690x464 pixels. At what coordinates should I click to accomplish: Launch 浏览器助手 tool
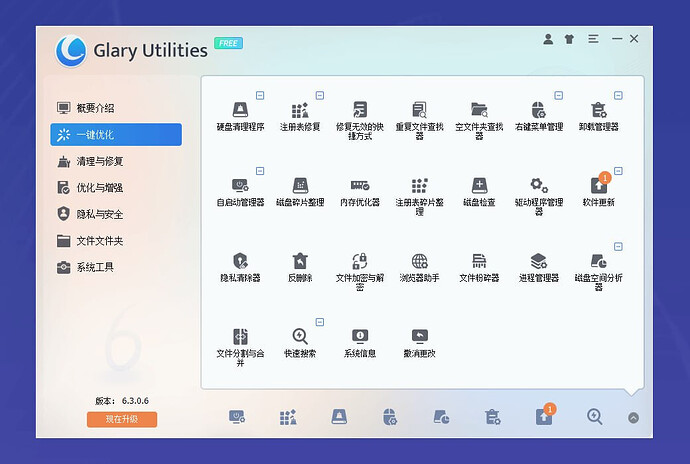click(419, 267)
